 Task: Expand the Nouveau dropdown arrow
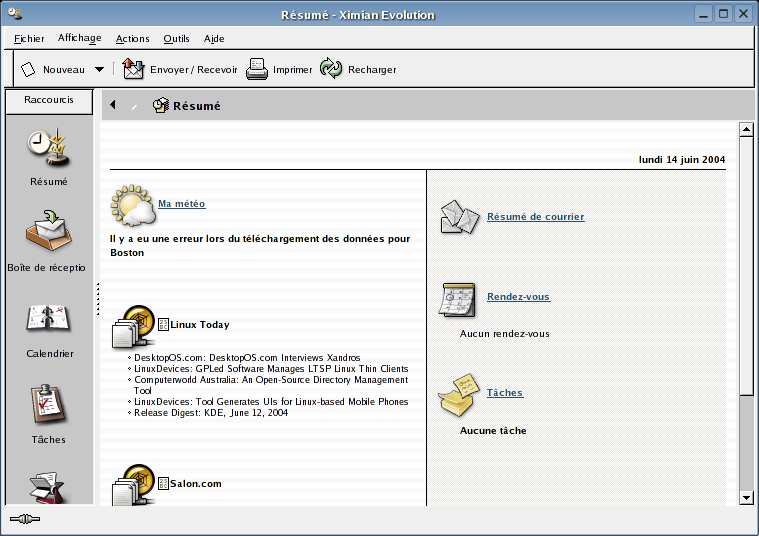[99, 70]
